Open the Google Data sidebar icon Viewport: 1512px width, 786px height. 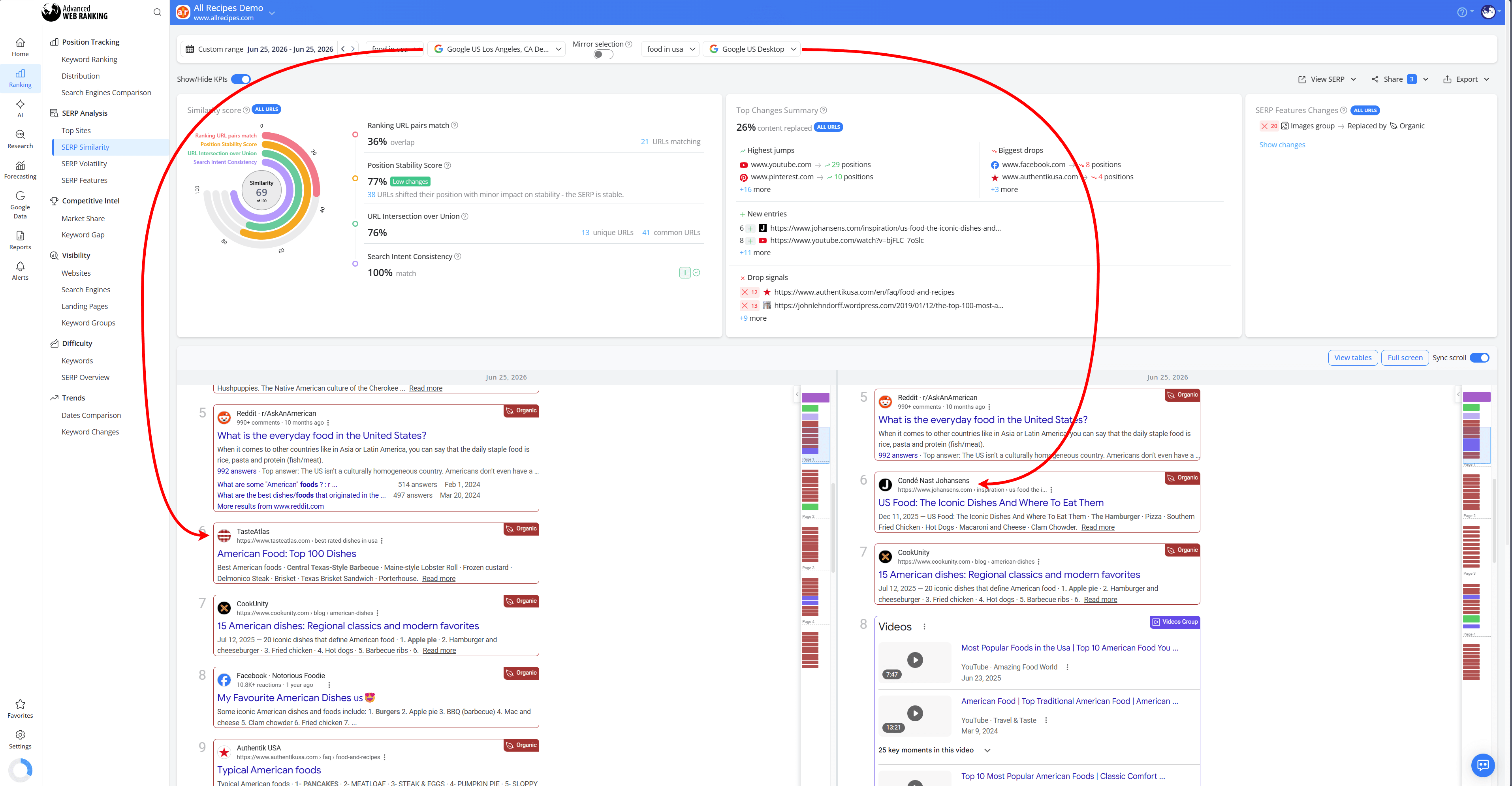(20, 205)
